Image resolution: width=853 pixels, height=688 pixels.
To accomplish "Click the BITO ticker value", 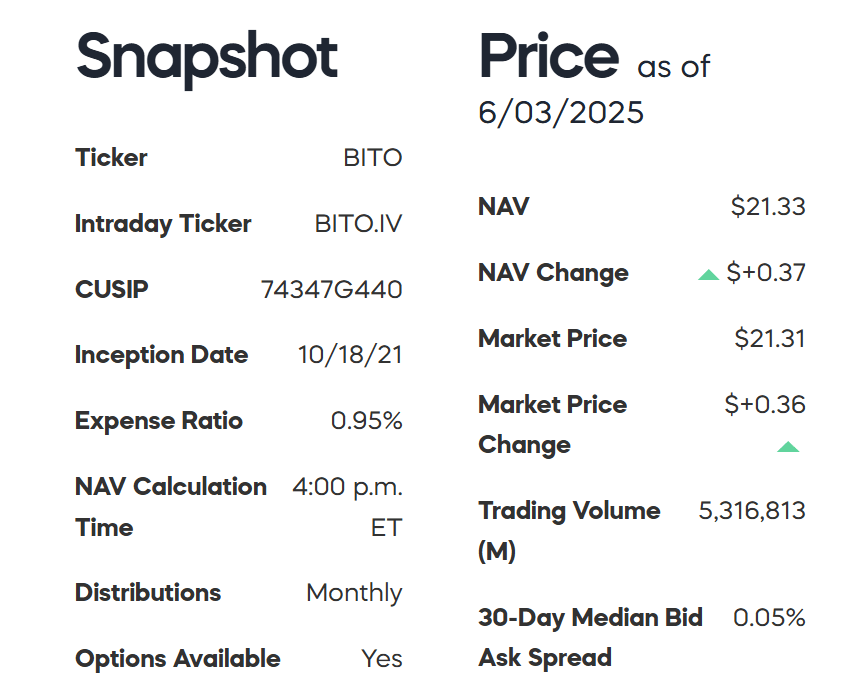I will 372,158.
